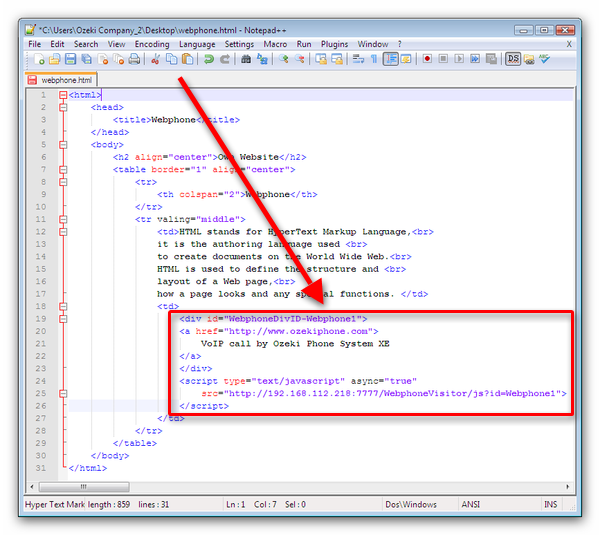Open the Edit menu
Viewport: 600px width, 535px height.
tap(57, 44)
